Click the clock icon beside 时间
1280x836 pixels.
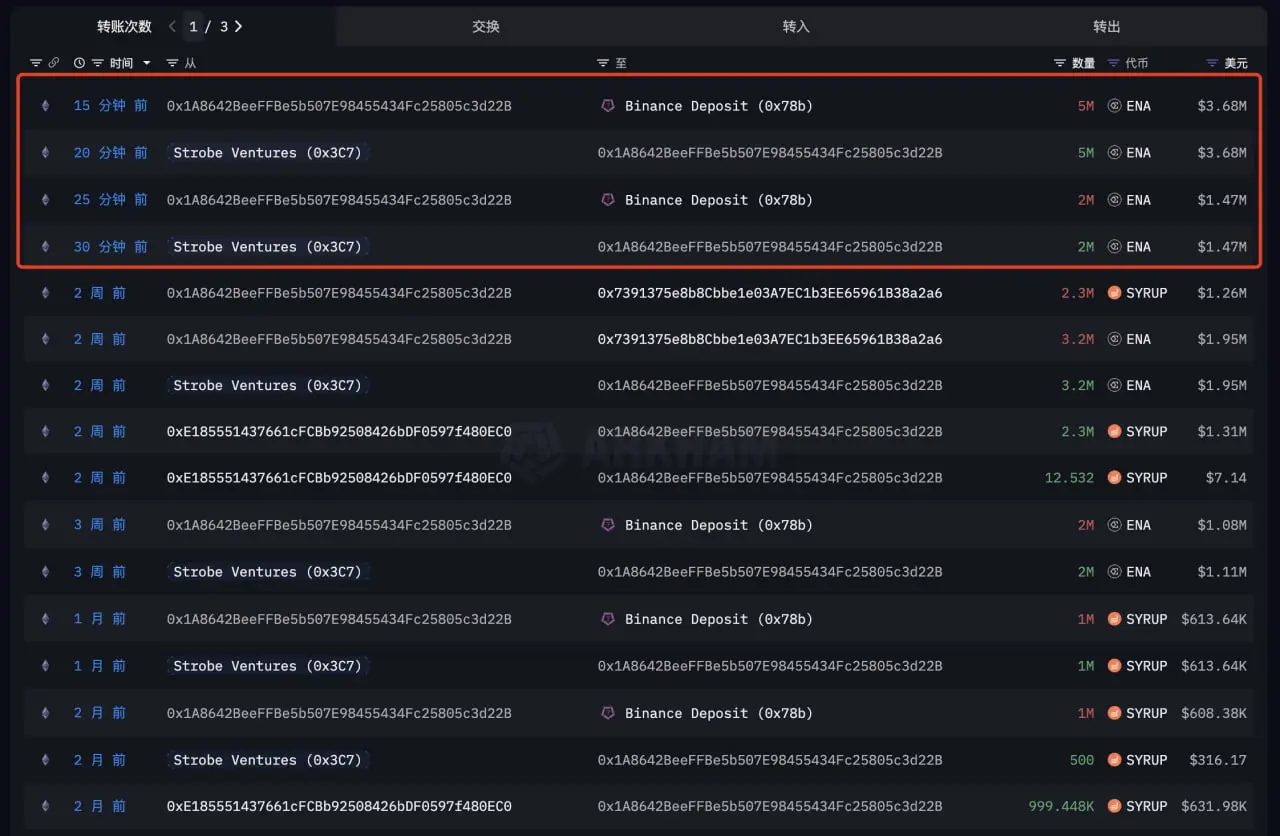tap(80, 63)
